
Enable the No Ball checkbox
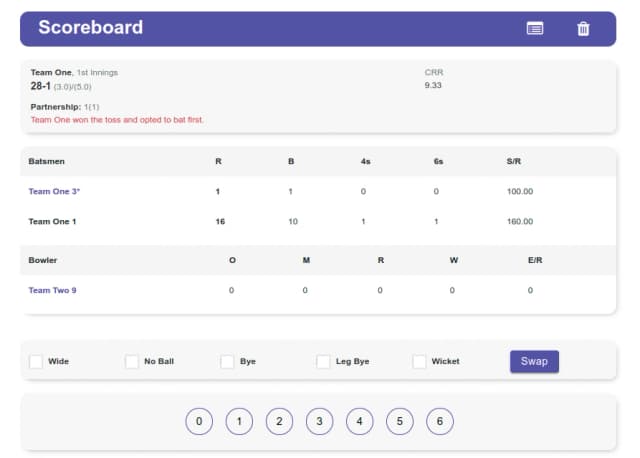click(x=132, y=361)
